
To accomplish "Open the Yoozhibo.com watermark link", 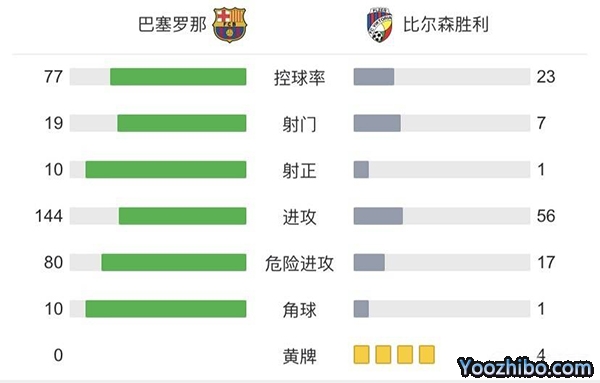I will [525, 368].
